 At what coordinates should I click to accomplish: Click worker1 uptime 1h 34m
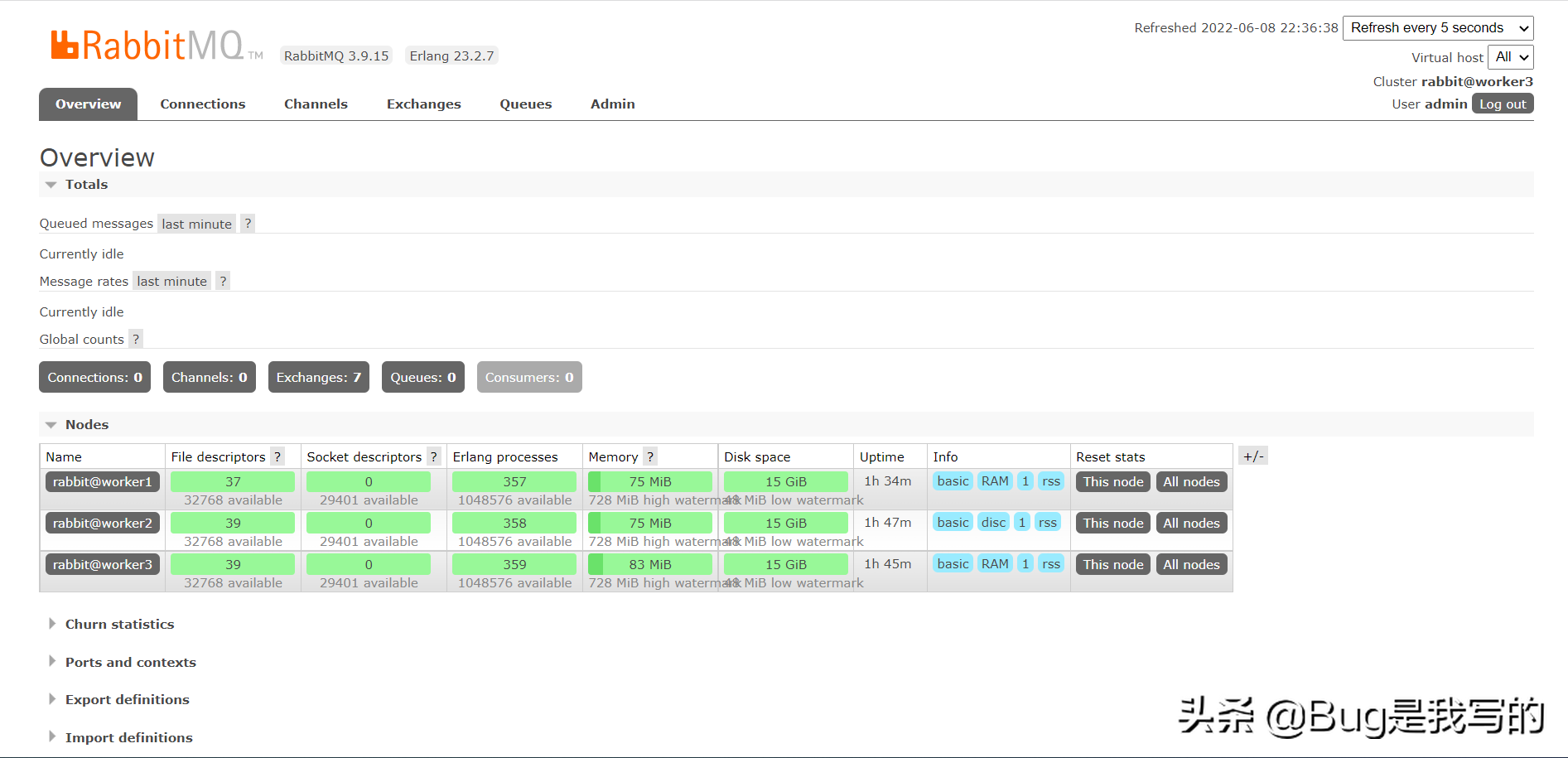887,481
